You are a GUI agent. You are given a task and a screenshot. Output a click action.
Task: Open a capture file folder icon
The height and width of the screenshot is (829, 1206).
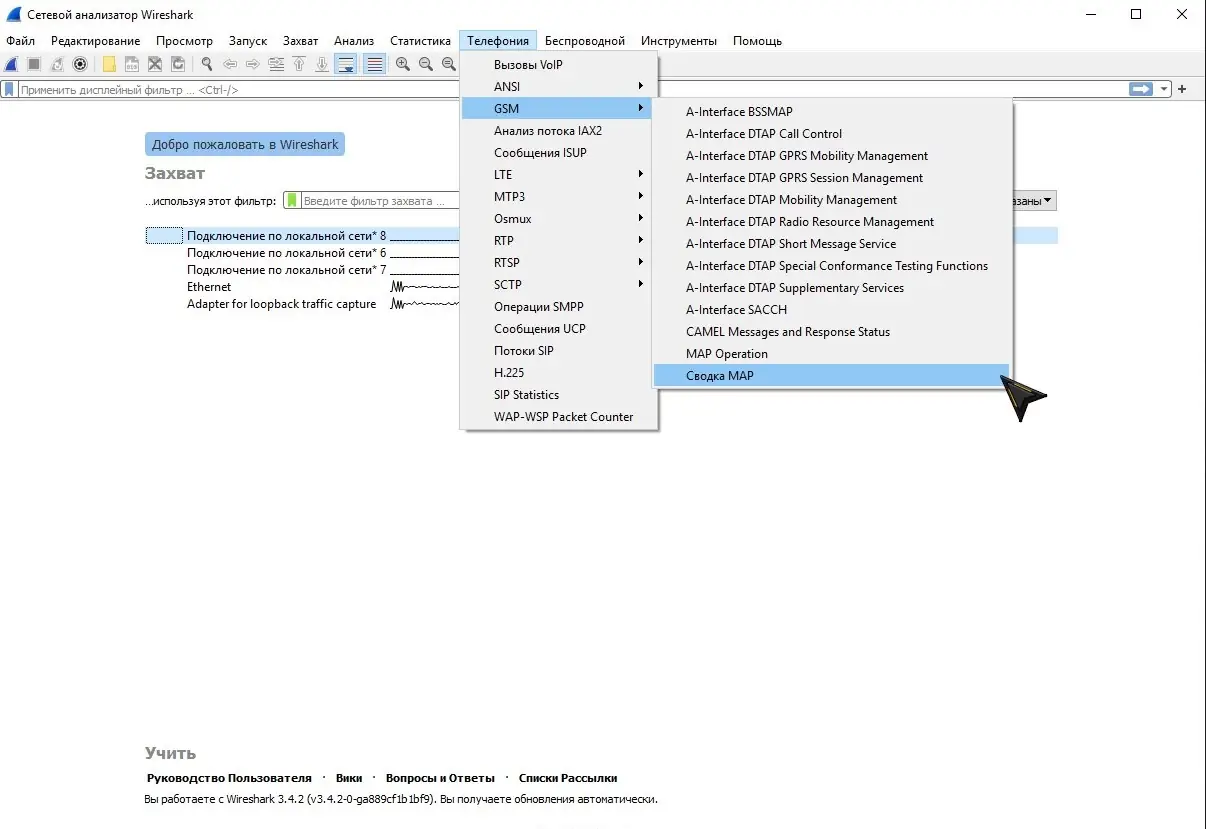[109, 64]
